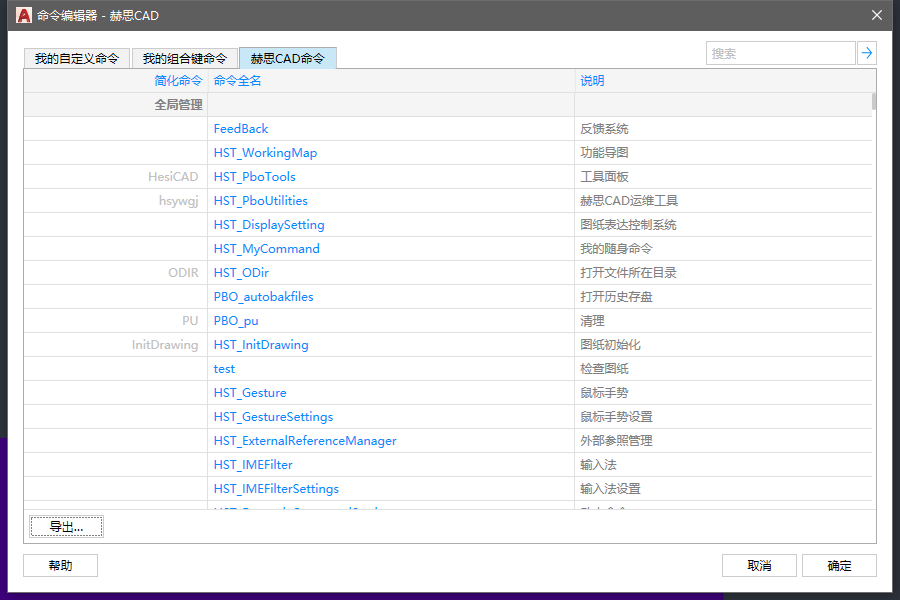900x600 pixels.
Task: Open 帮助 button
Action: (60, 566)
